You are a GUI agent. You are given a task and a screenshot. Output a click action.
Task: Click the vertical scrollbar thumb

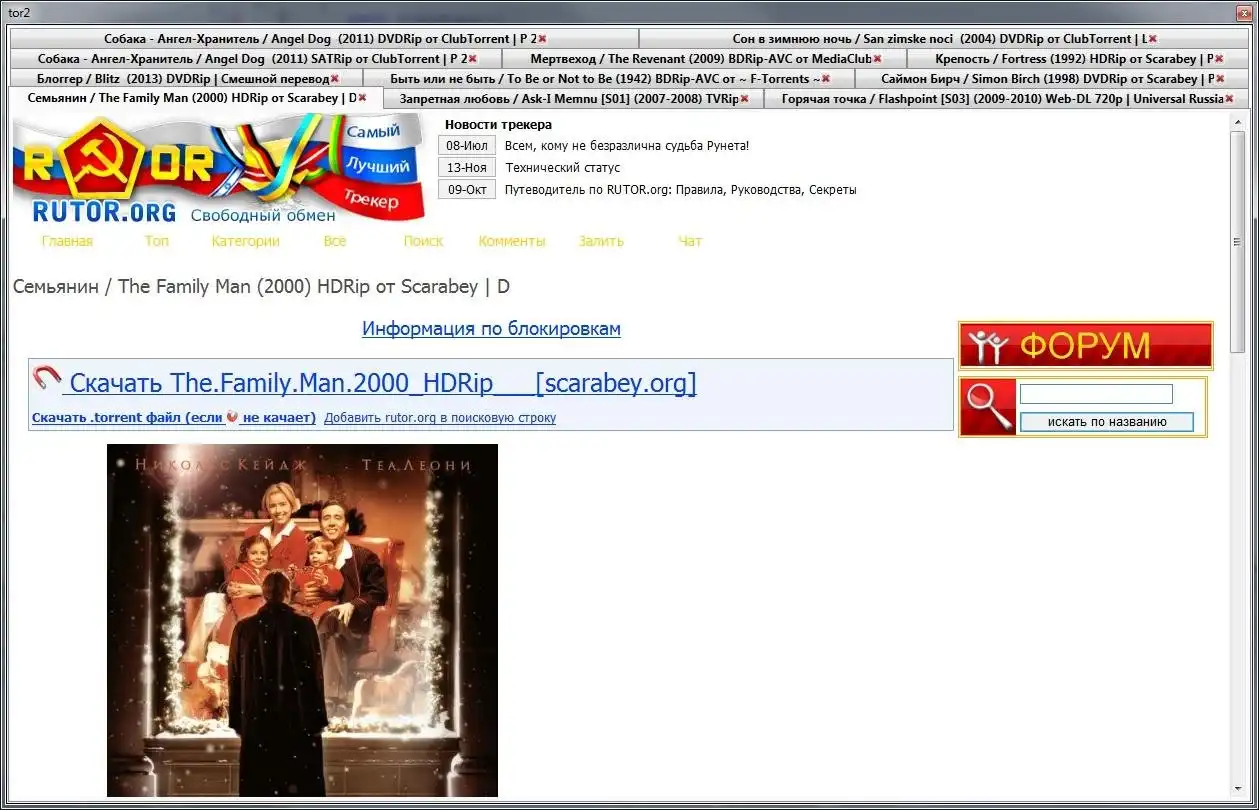(x=1238, y=241)
